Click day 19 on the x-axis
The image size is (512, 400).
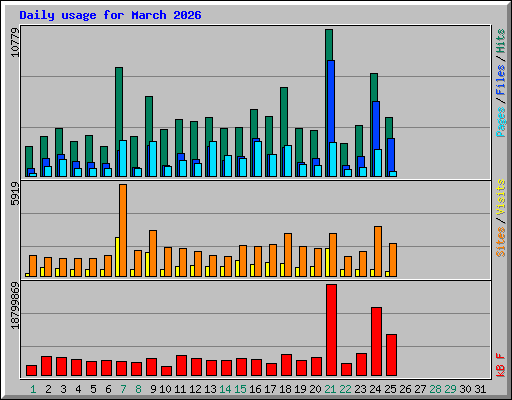pyautogui.click(x=300, y=389)
